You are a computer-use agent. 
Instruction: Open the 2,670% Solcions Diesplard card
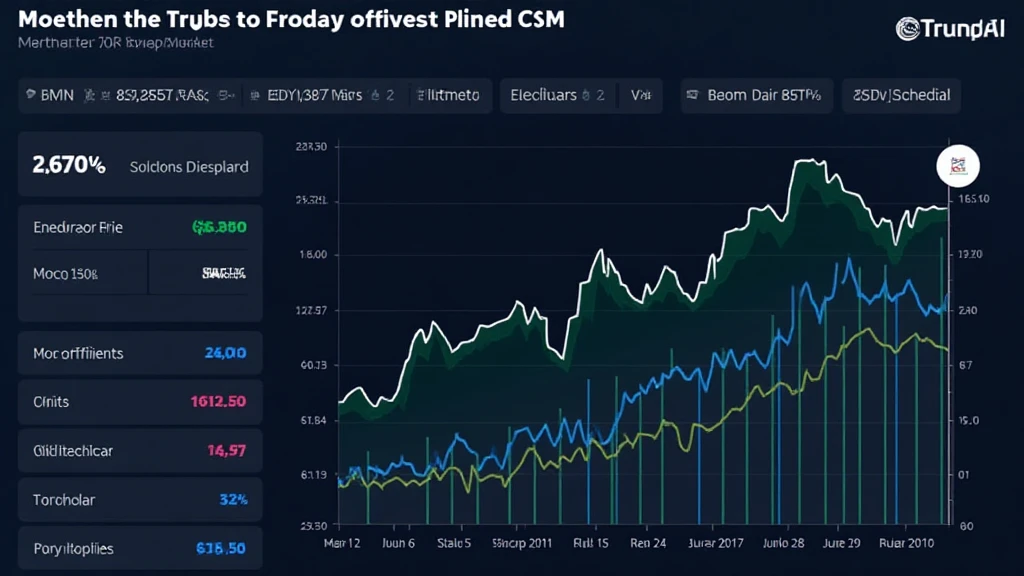(x=140, y=167)
